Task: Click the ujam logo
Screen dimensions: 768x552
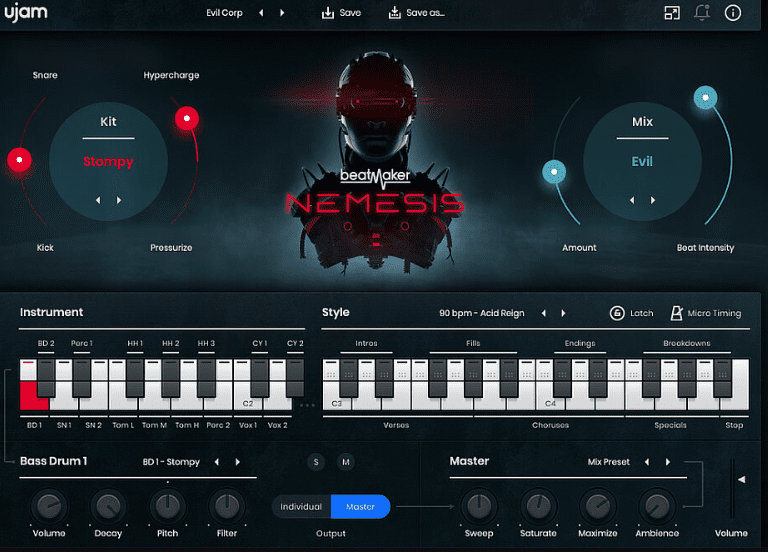Action: pyautogui.click(x=26, y=12)
